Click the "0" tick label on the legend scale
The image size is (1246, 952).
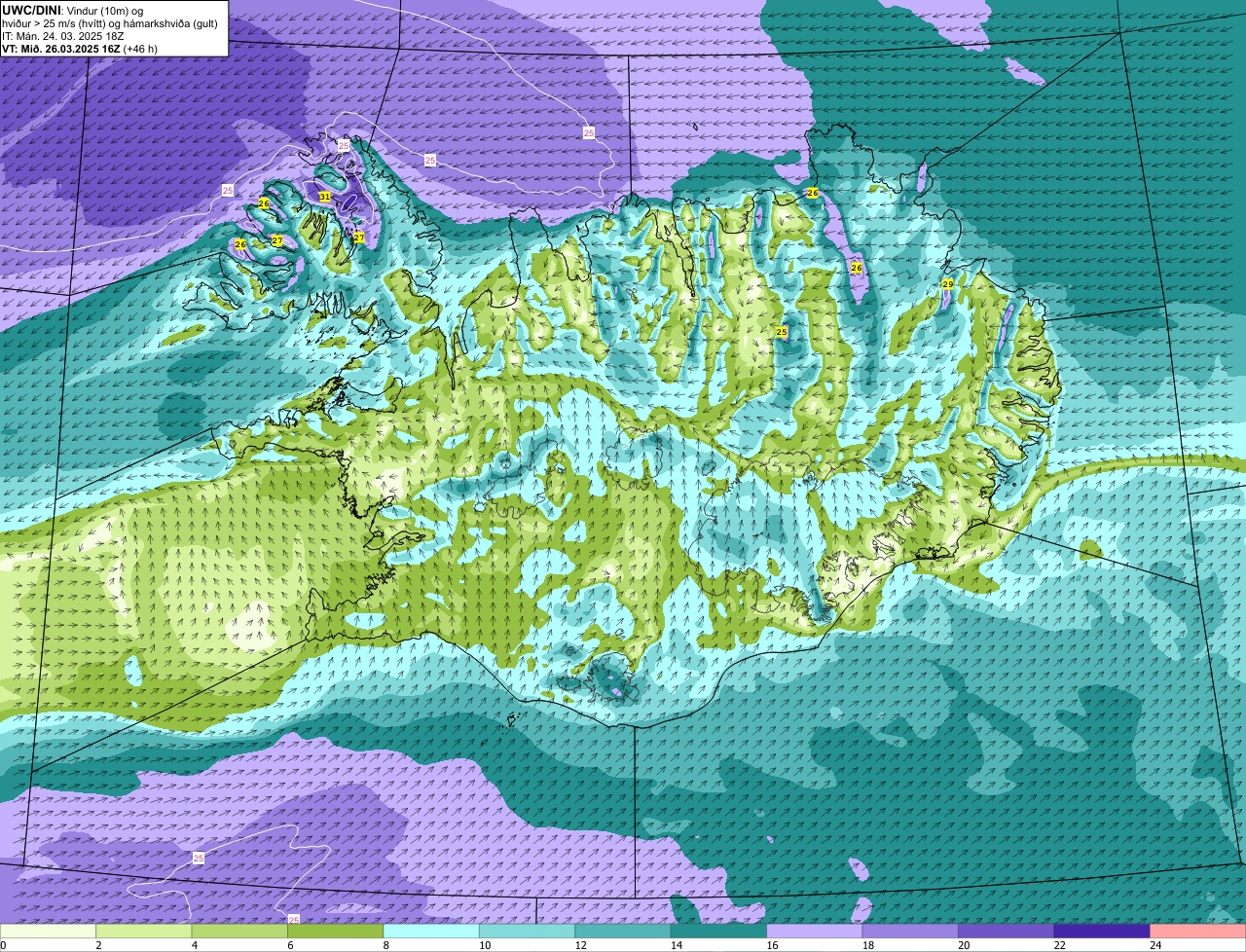(x=4, y=945)
